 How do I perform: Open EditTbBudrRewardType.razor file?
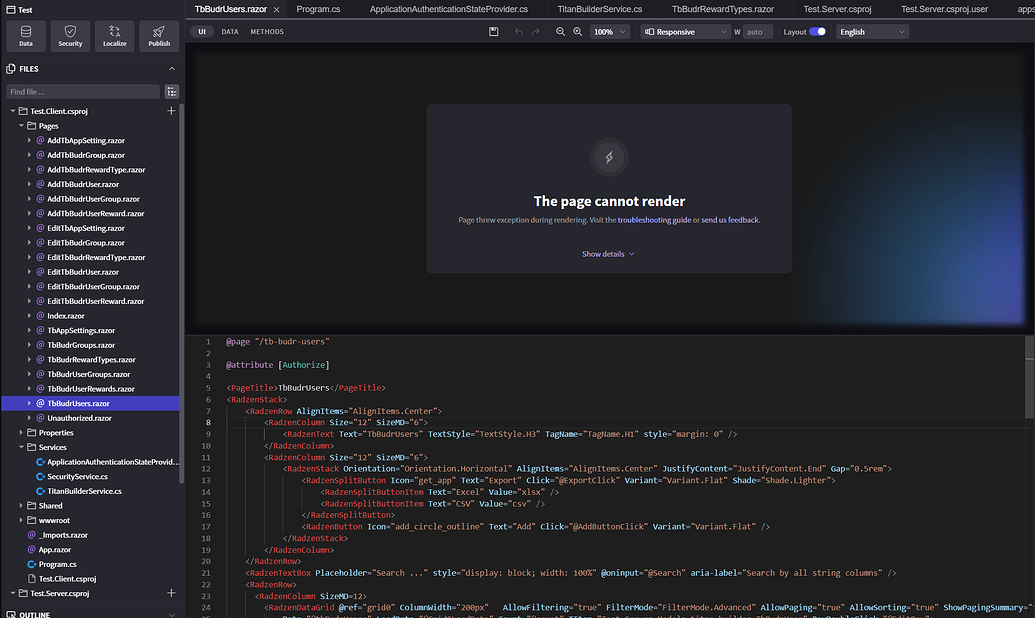click(x=96, y=258)
